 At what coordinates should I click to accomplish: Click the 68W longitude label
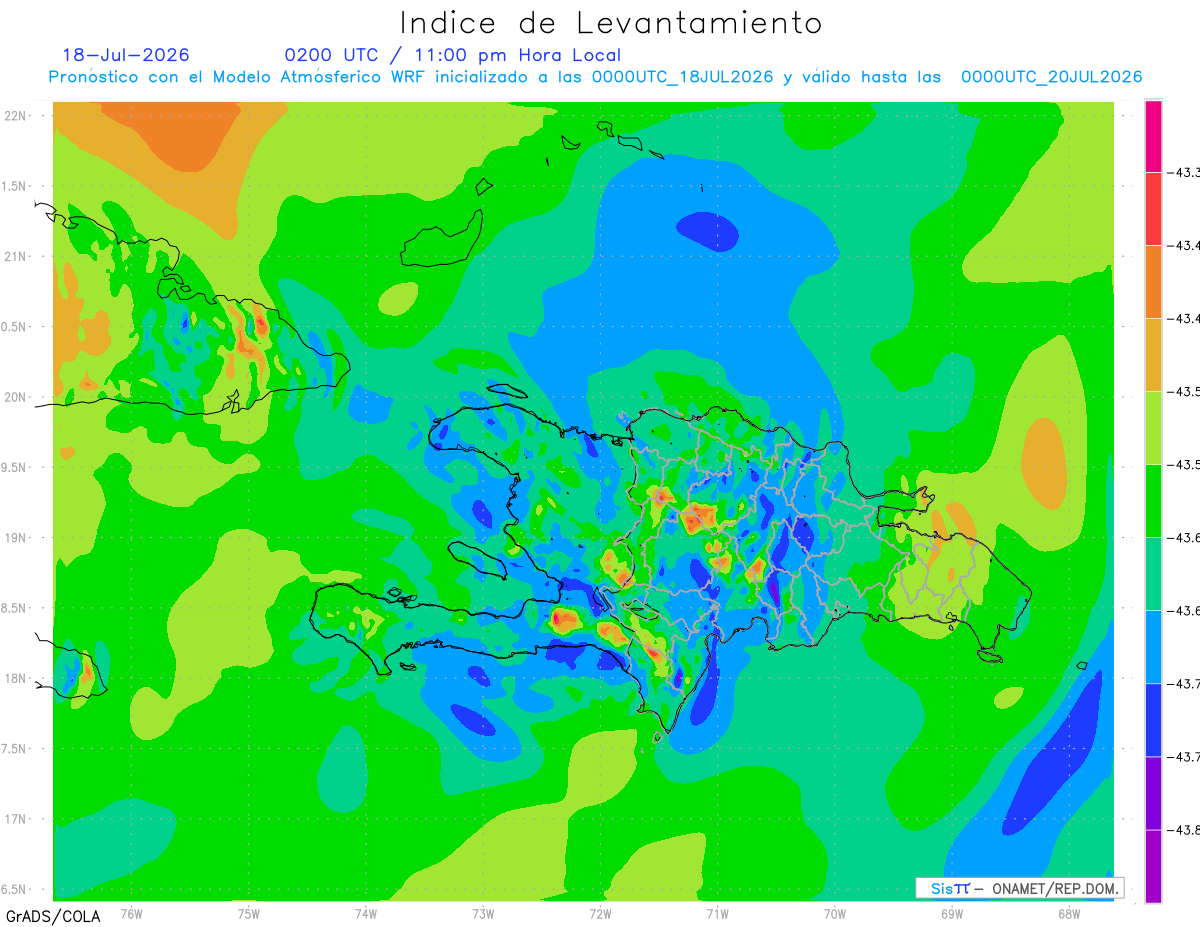coord(1069,913)
